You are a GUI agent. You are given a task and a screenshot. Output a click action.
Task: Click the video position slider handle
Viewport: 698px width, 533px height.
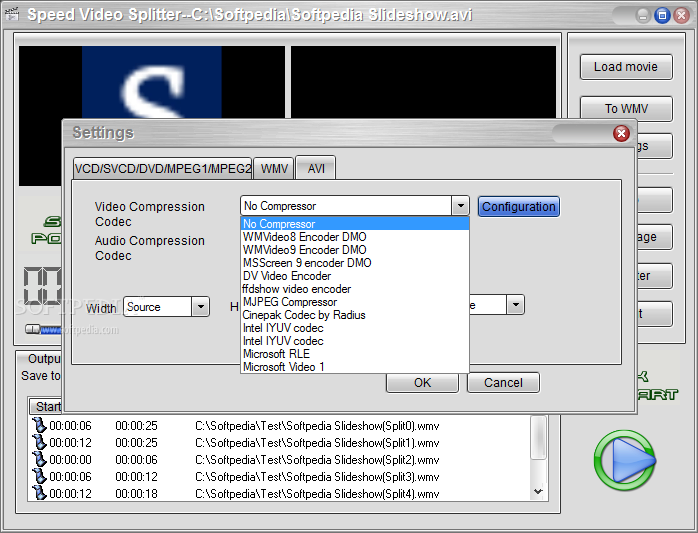(32, 329)
